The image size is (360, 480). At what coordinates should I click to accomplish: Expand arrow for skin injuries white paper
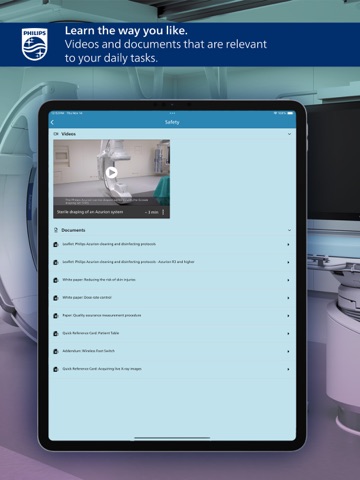[288, 280]
